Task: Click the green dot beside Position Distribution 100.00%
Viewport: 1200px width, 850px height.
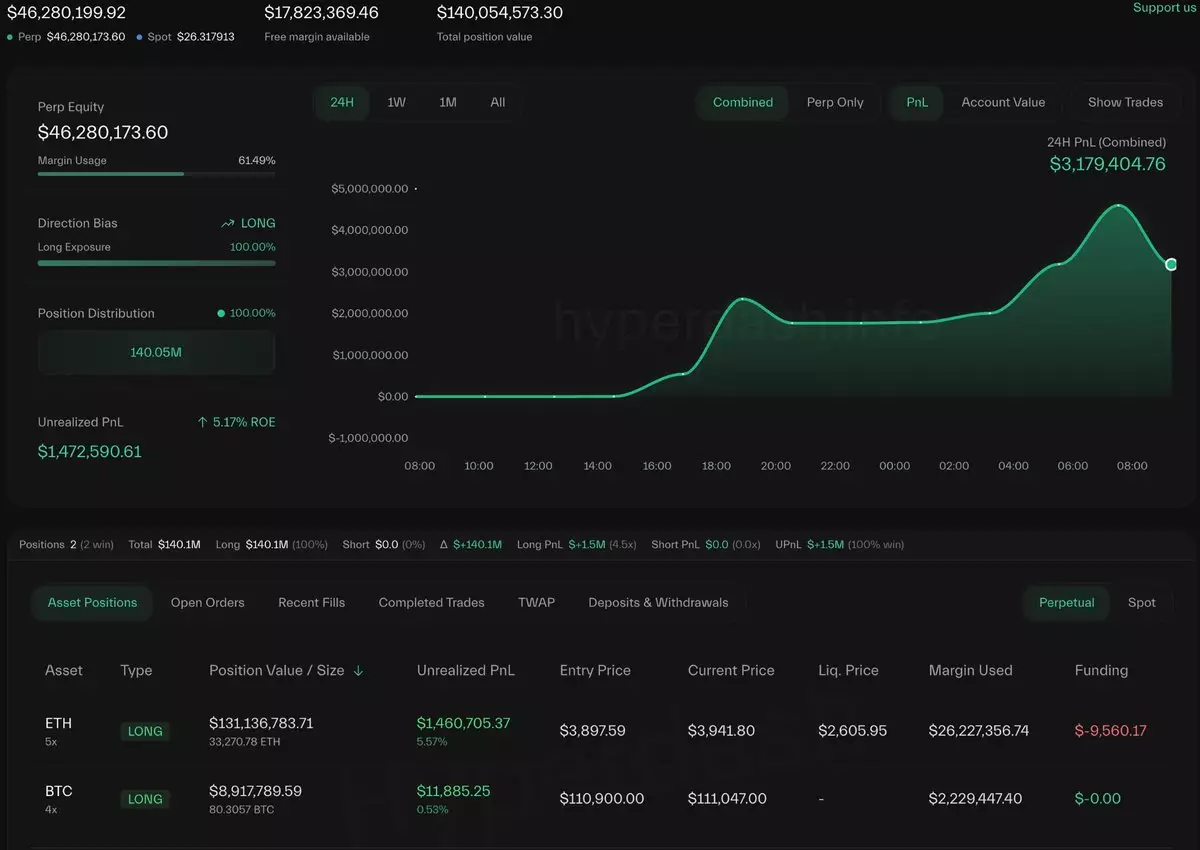Action: pyautogui.click(x=221, y=314)
